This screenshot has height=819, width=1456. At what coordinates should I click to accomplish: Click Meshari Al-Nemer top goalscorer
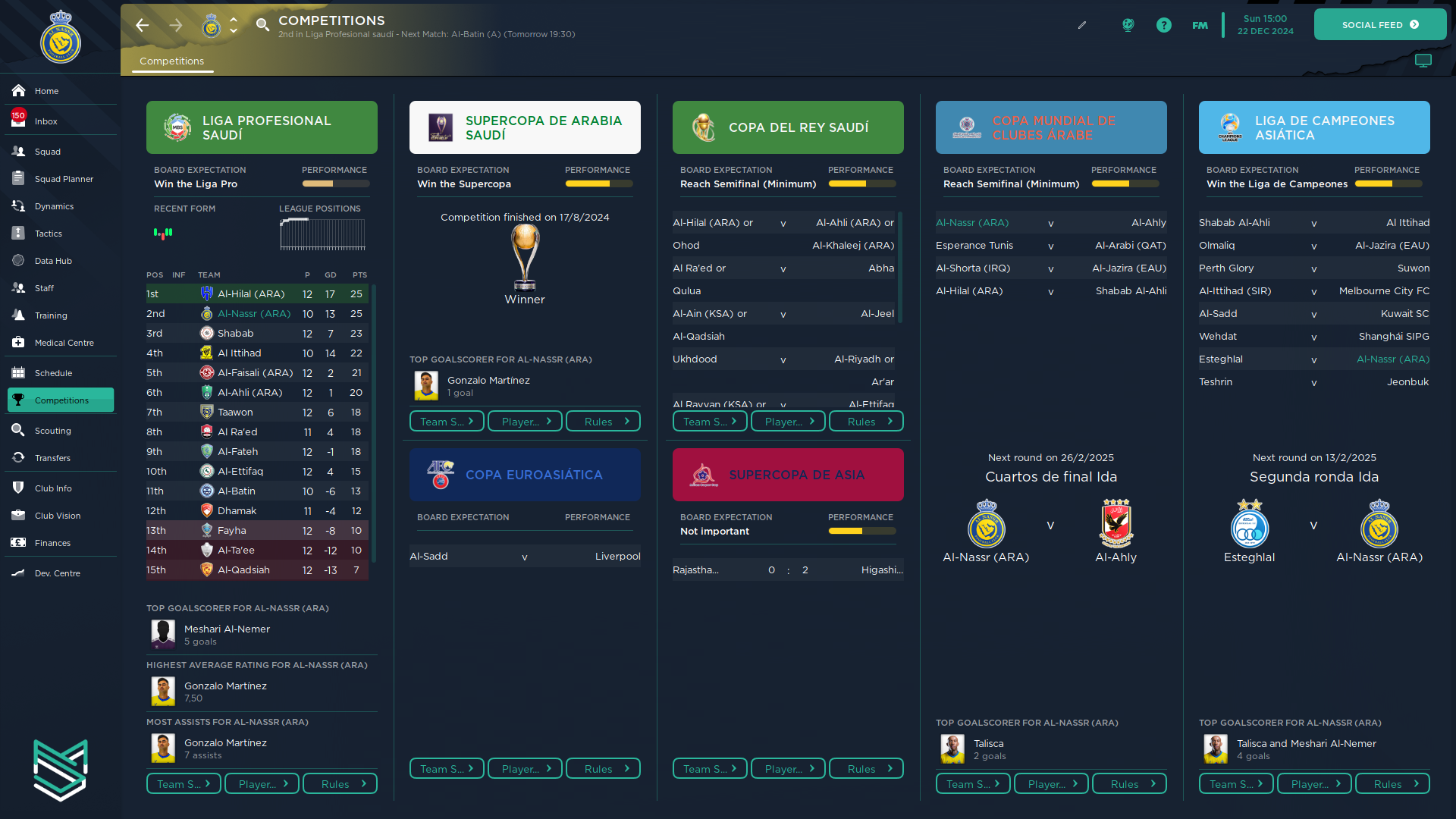(227, 629)
